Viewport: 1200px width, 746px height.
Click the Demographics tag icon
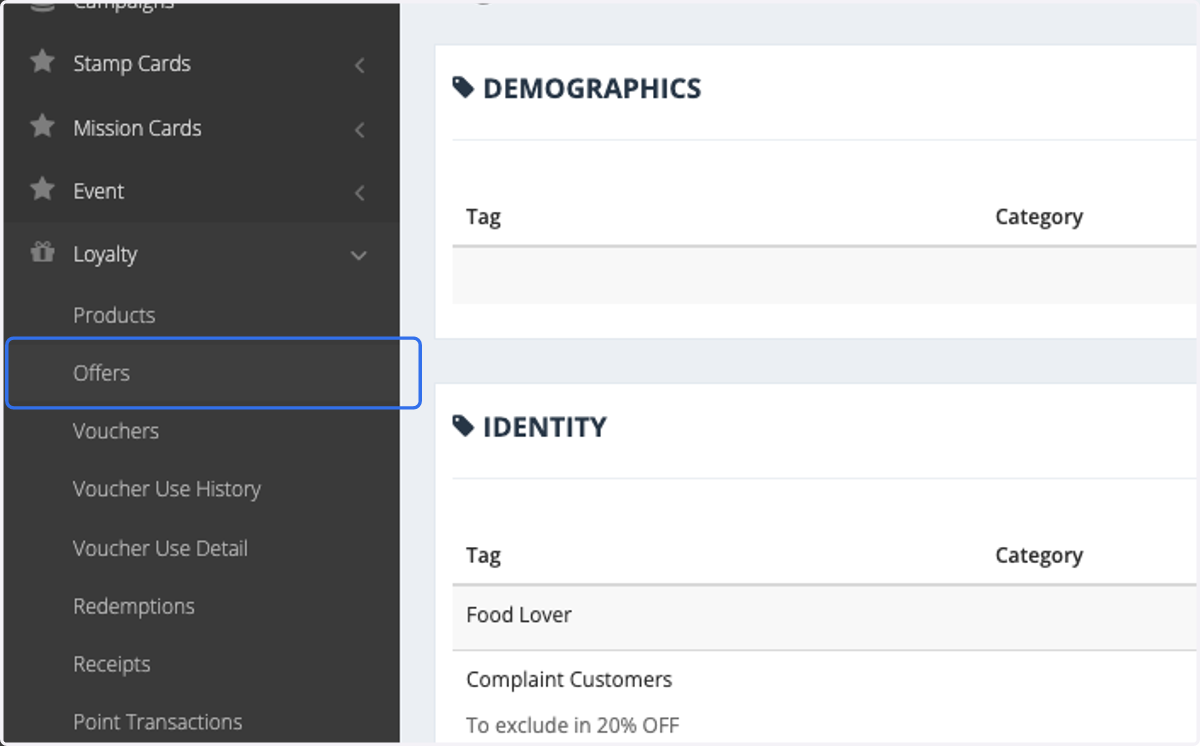[x=463, y=88]
